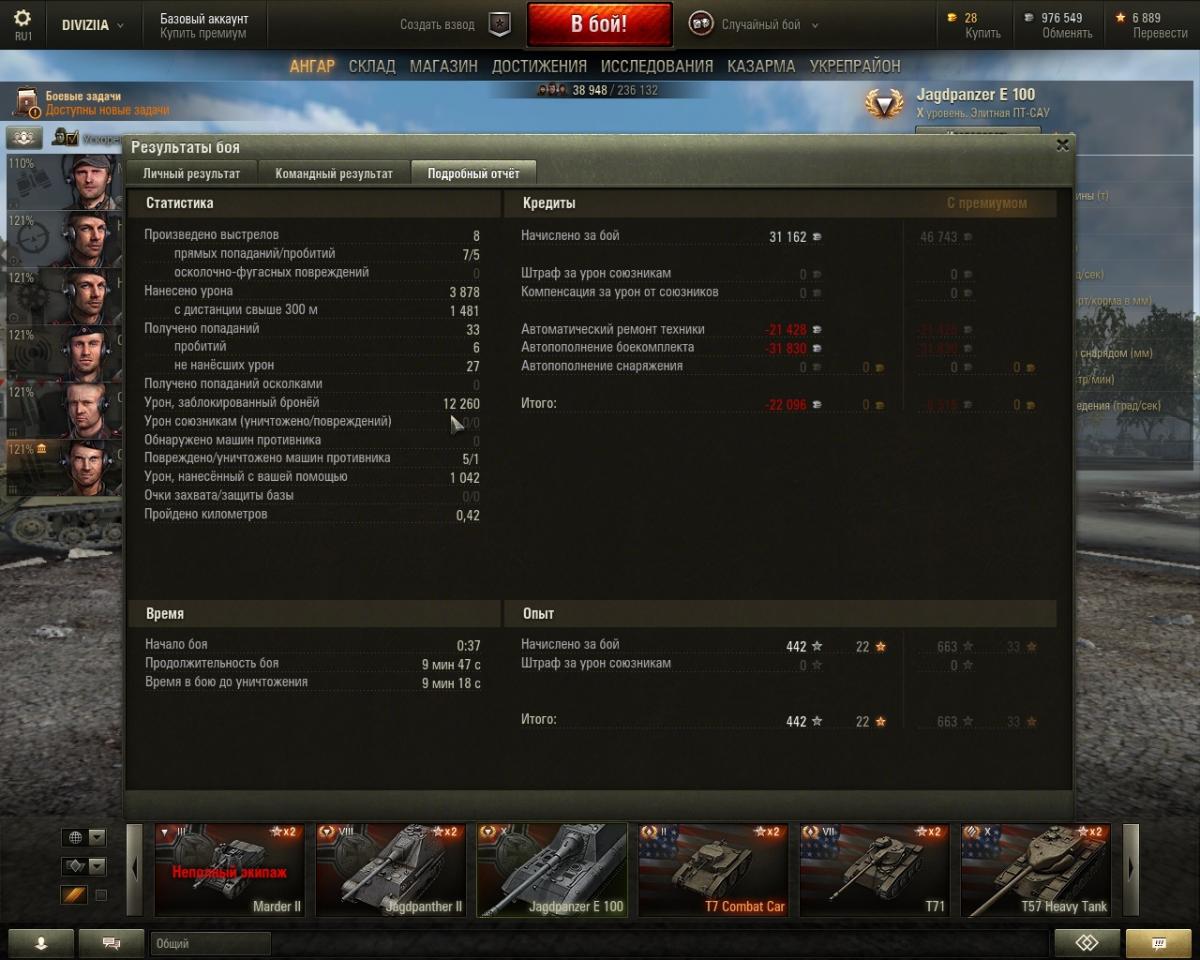Click 'Обменять' to exchange credits
Screen dimensions: 1200x960
pyautogui.click(x=1067, y=33)
